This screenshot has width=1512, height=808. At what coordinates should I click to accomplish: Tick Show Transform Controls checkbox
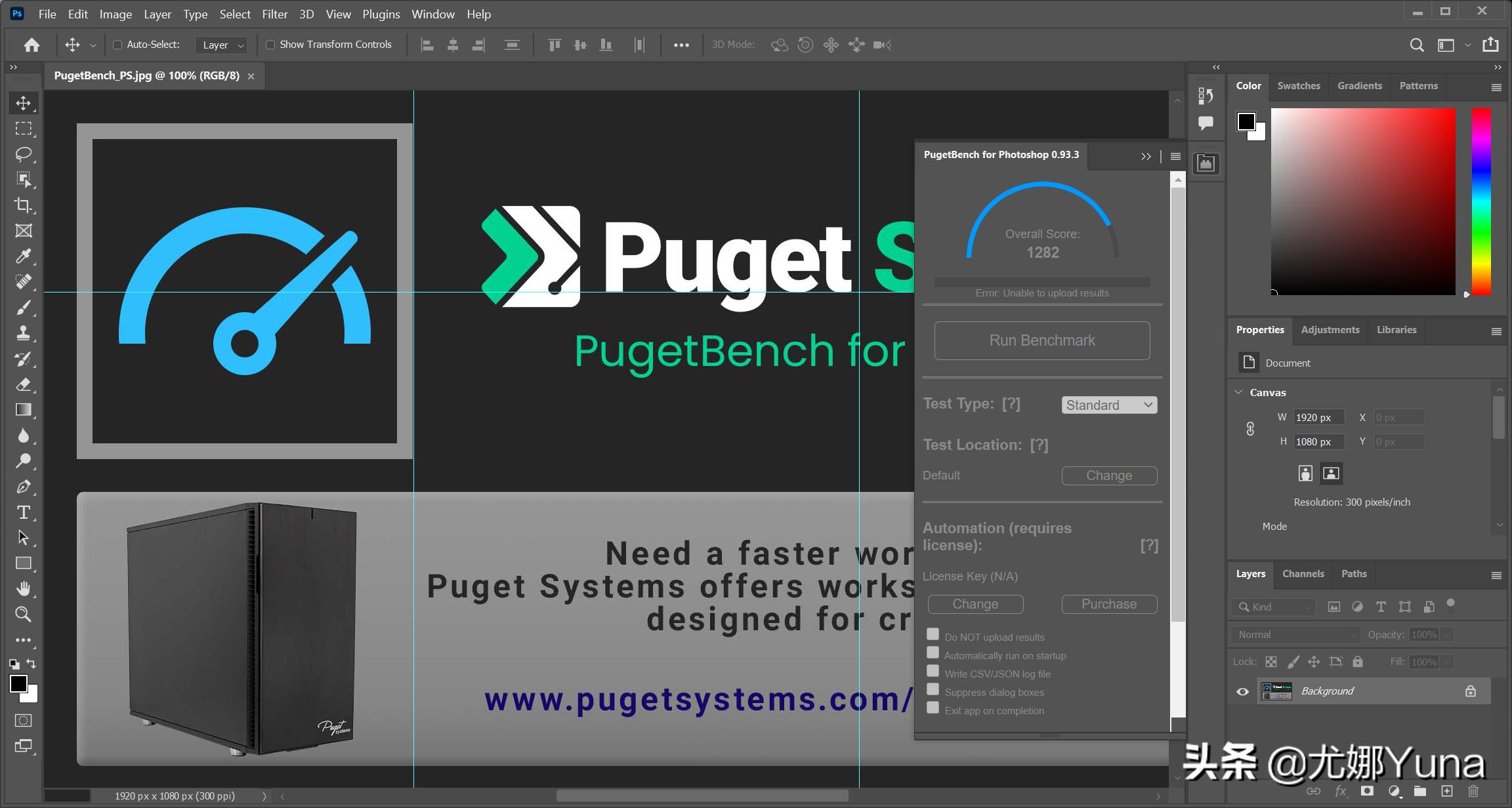pos(270,45)
